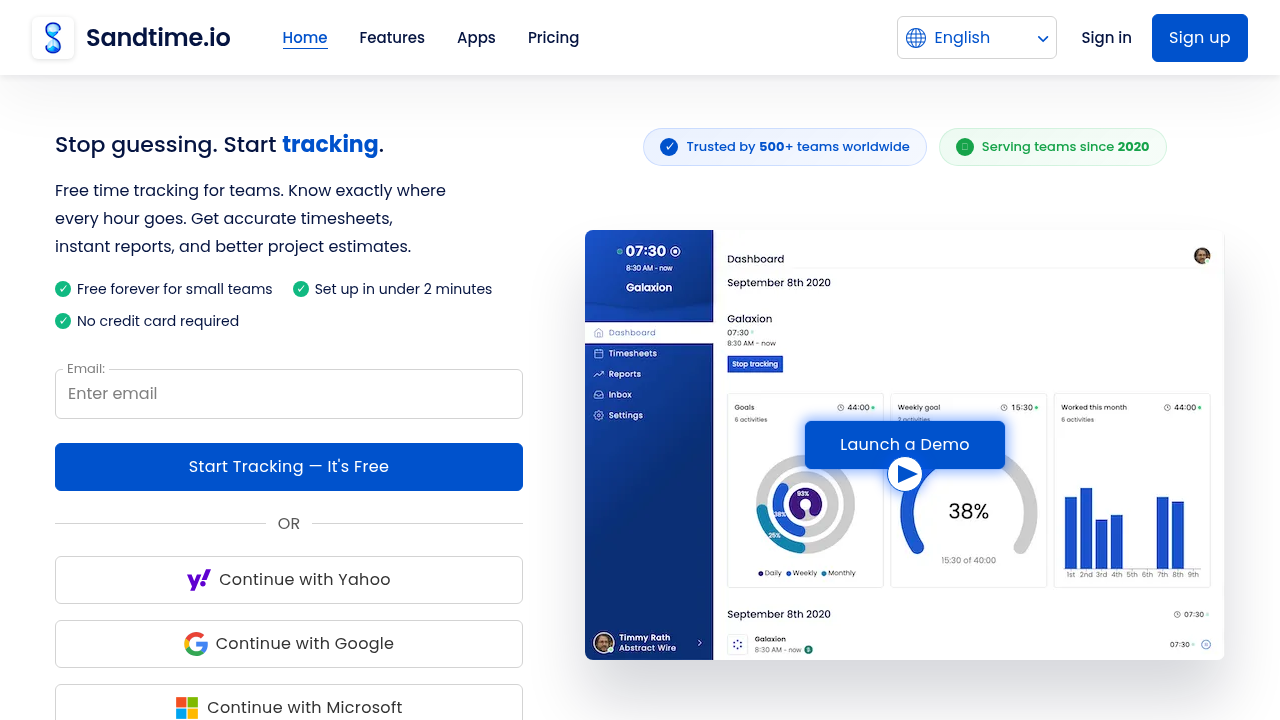Click the Enter email input field

(x=289, y=394)
